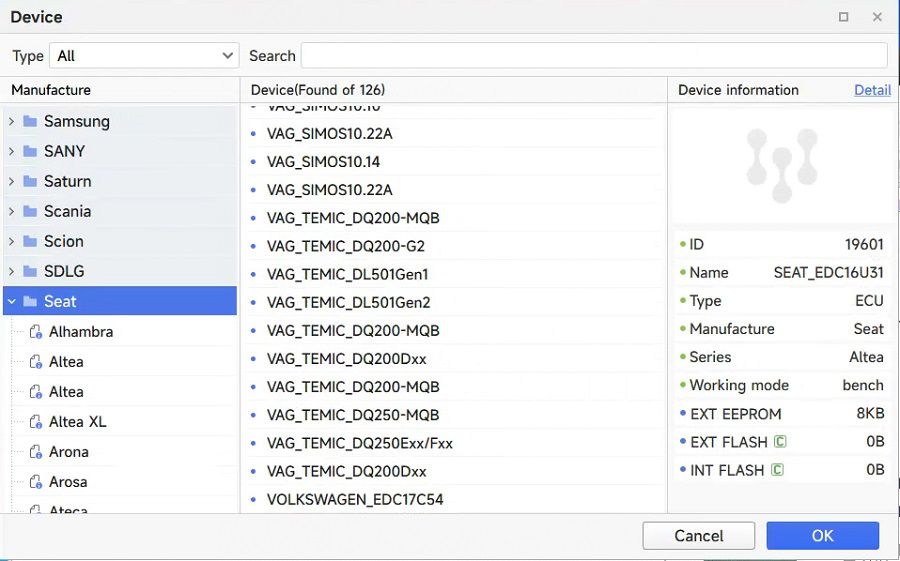Select VAG_TEMIC_DQ200-G2 in device list
The width and height of the screenshot is (900, 561).
click(x=345, y=246)
